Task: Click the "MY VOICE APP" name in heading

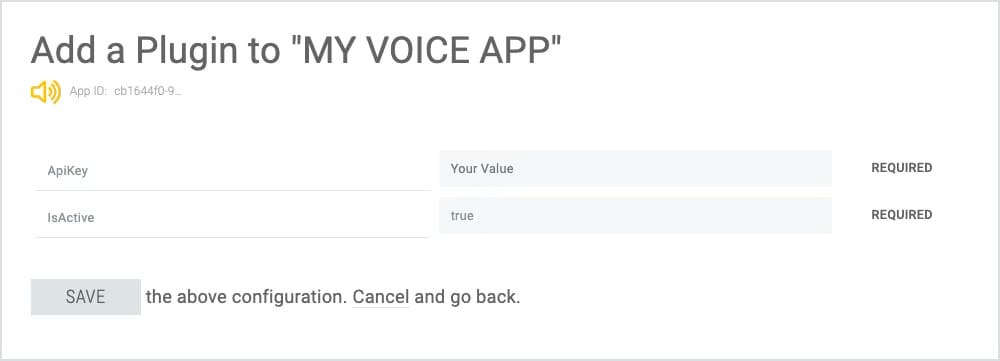Action: pyautogui.click(x=425, y=51)
